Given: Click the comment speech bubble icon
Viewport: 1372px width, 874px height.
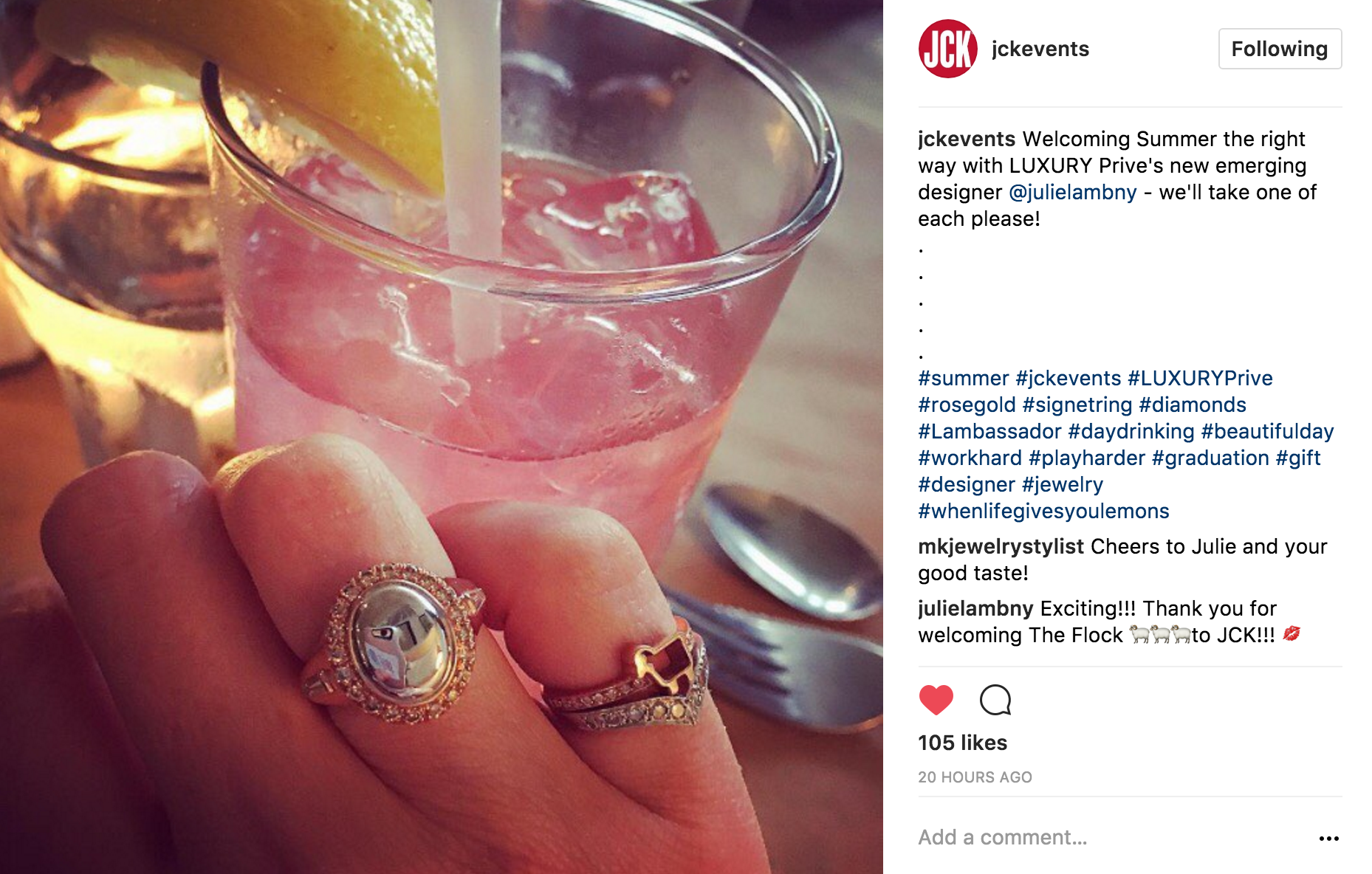Looking at the screenshot, I should point(995,700).
